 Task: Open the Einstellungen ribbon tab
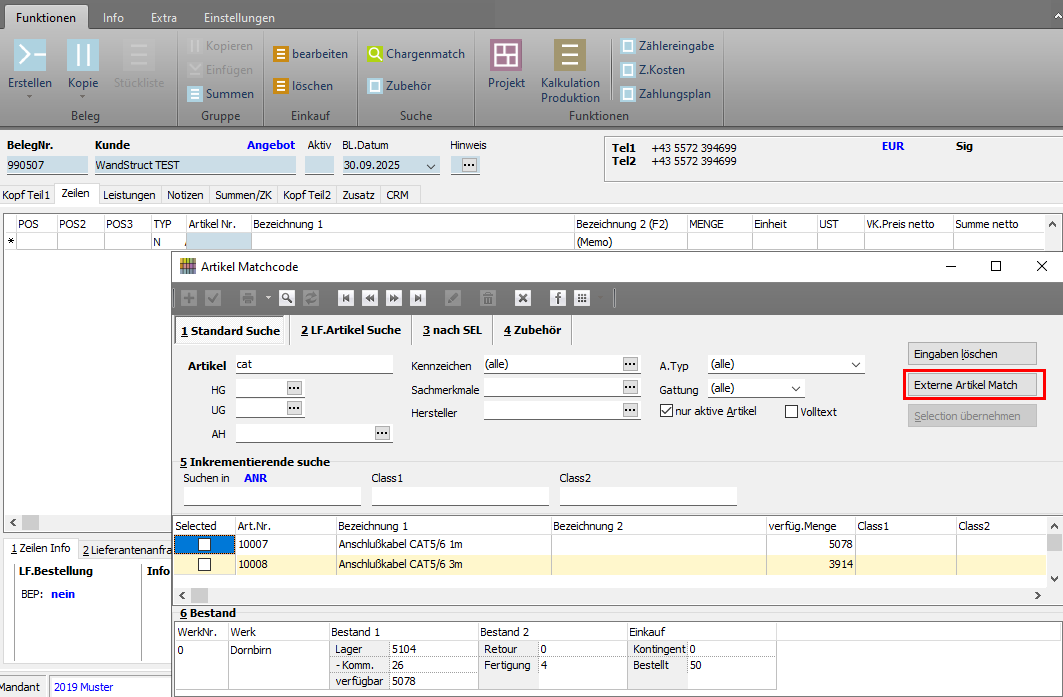tap(239, 18)
